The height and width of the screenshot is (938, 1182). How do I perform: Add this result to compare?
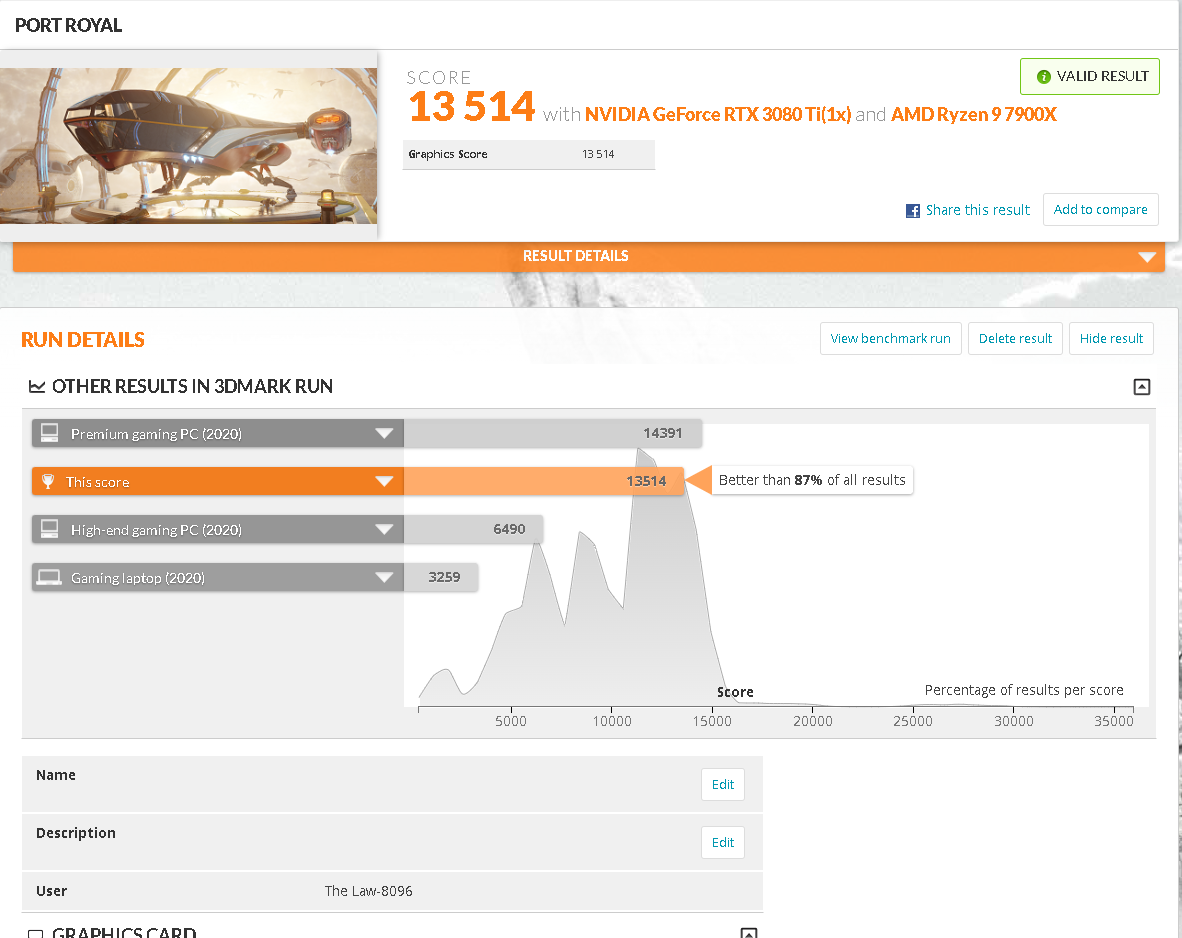[x=1100, y=210]
